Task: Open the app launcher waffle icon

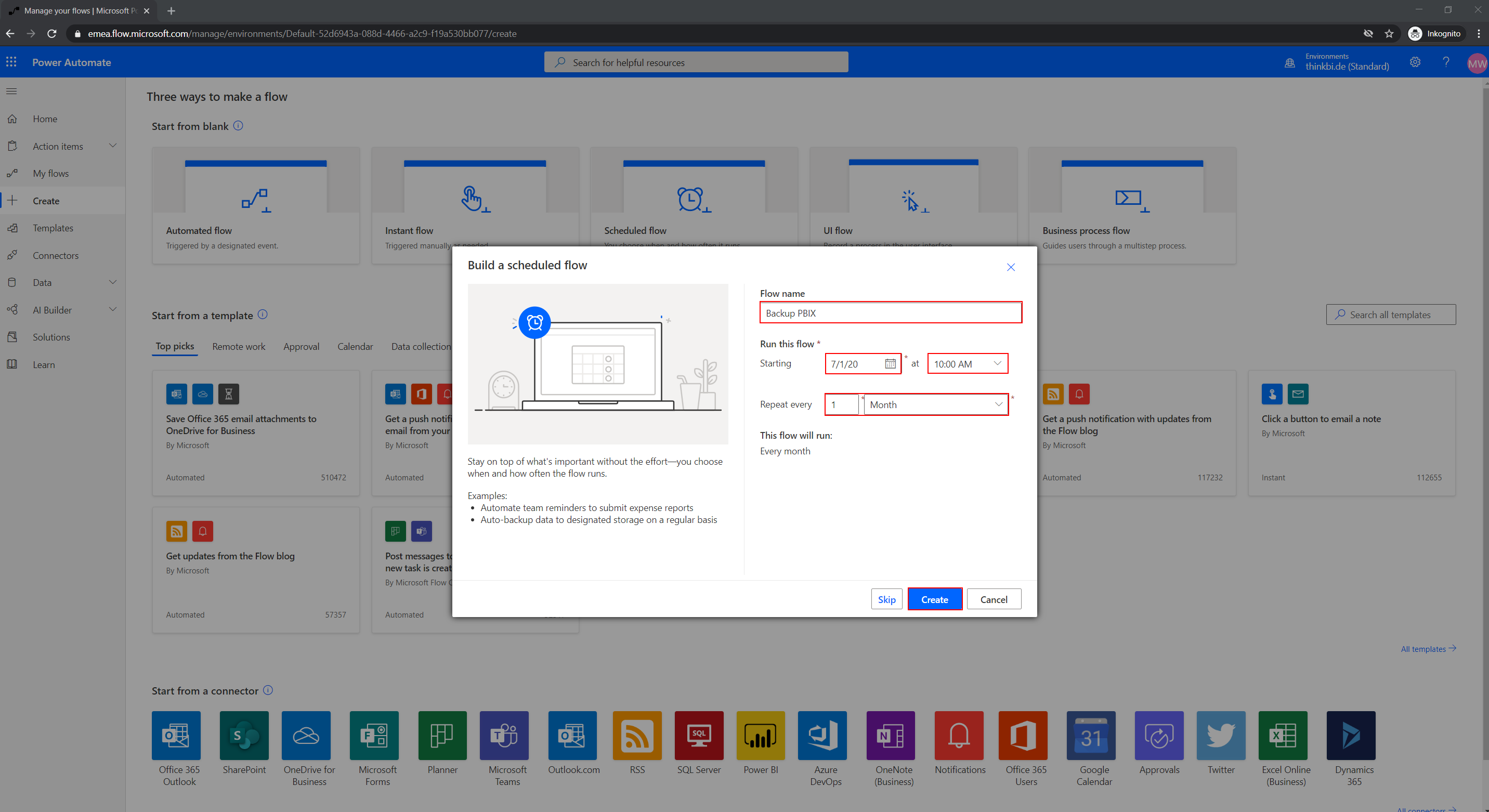Action: [x=11, y=62]
